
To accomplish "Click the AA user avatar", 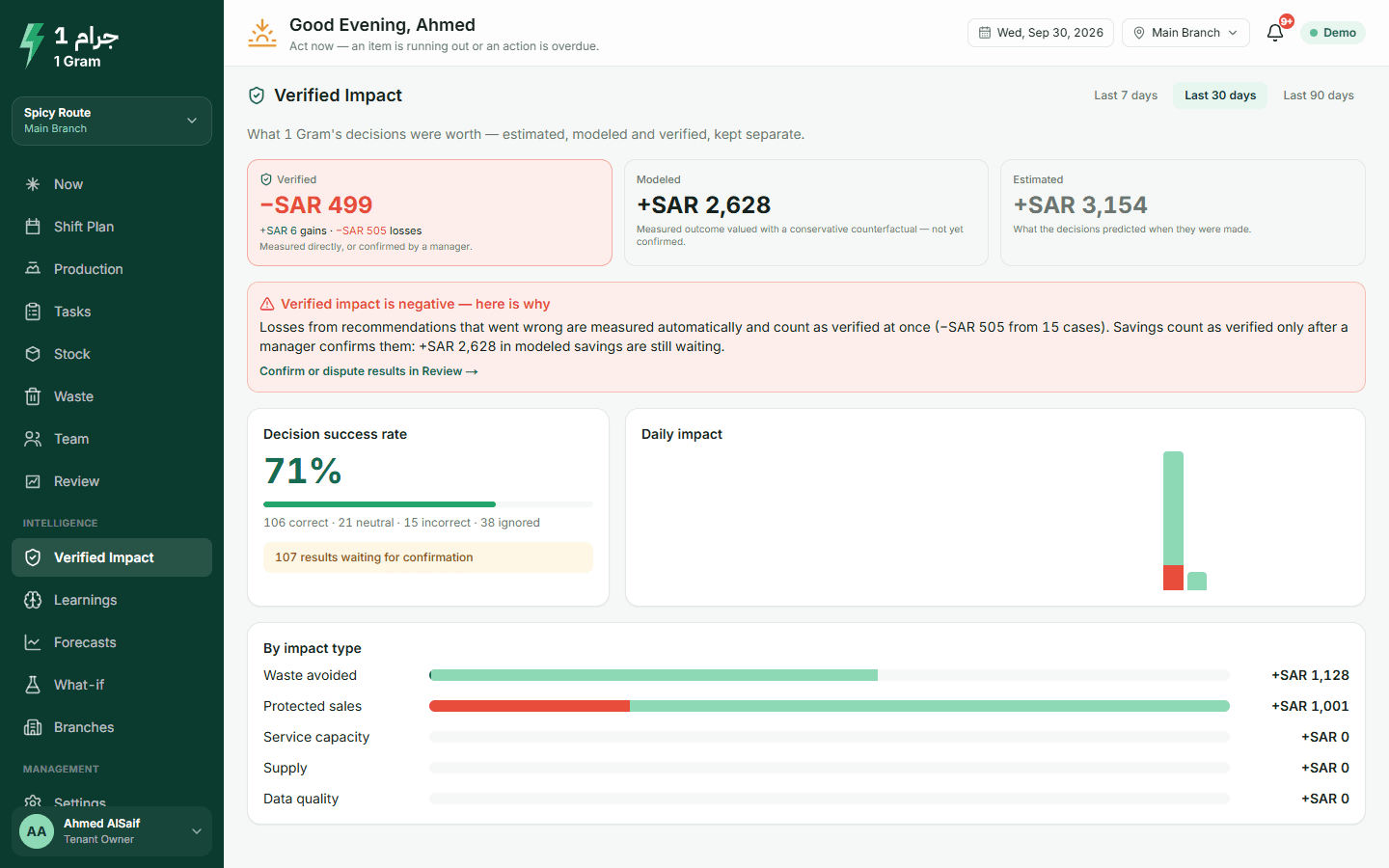I will click(x=37, y=831).
